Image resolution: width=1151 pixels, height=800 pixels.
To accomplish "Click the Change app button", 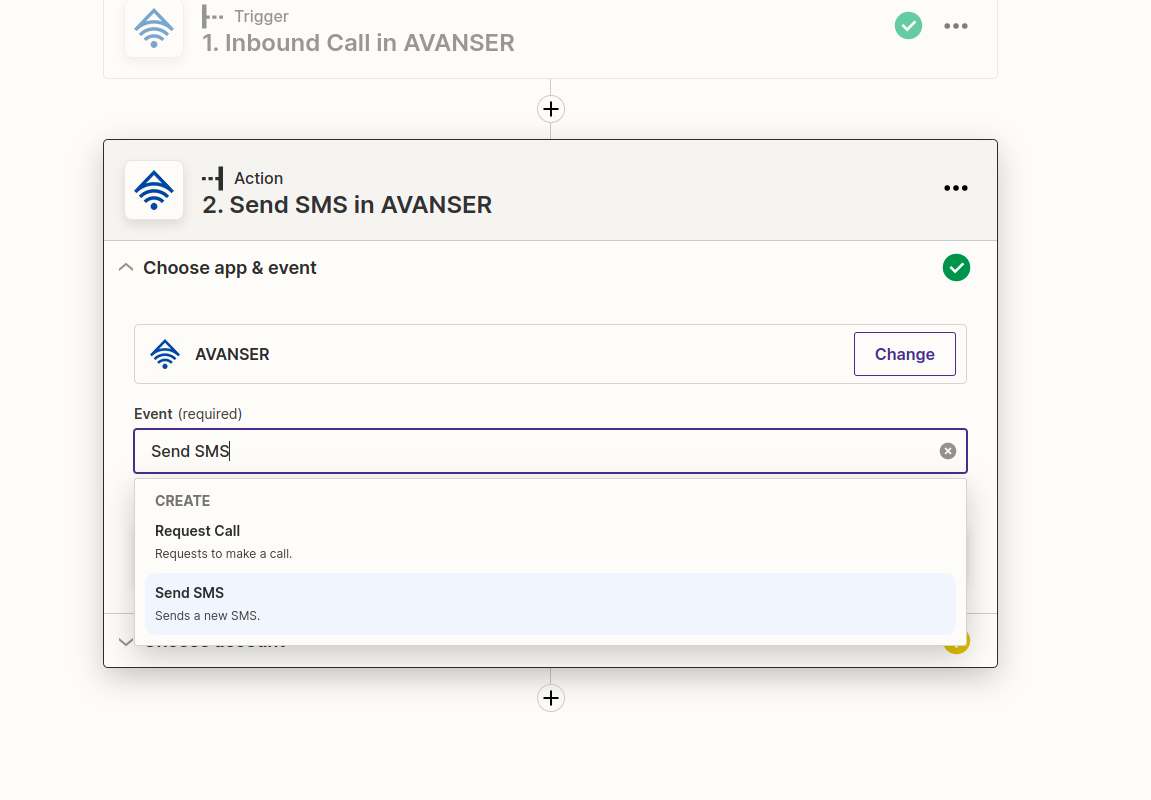I will (x=904, y=354).
